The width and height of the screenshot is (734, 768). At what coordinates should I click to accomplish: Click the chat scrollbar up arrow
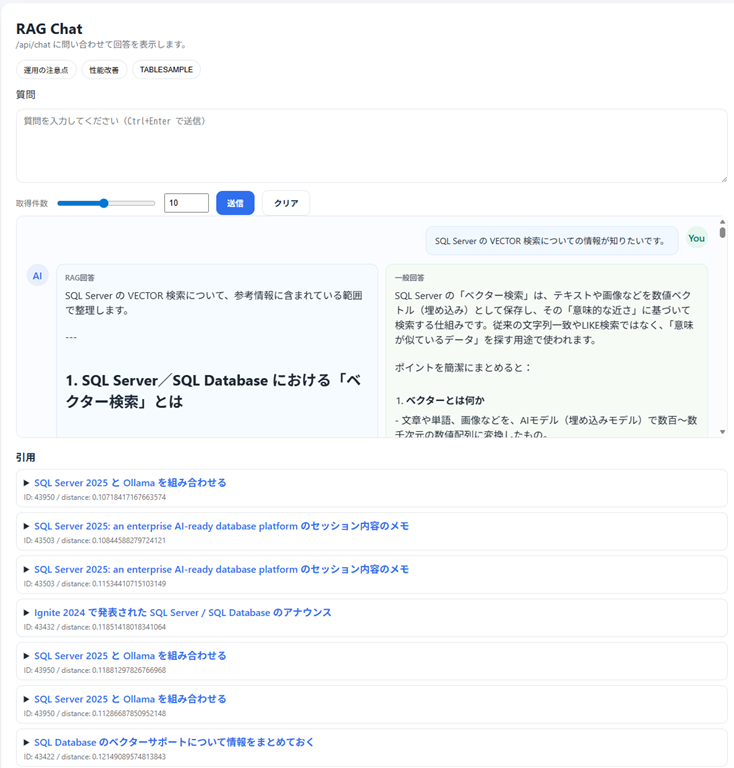[x=722, y=222]
